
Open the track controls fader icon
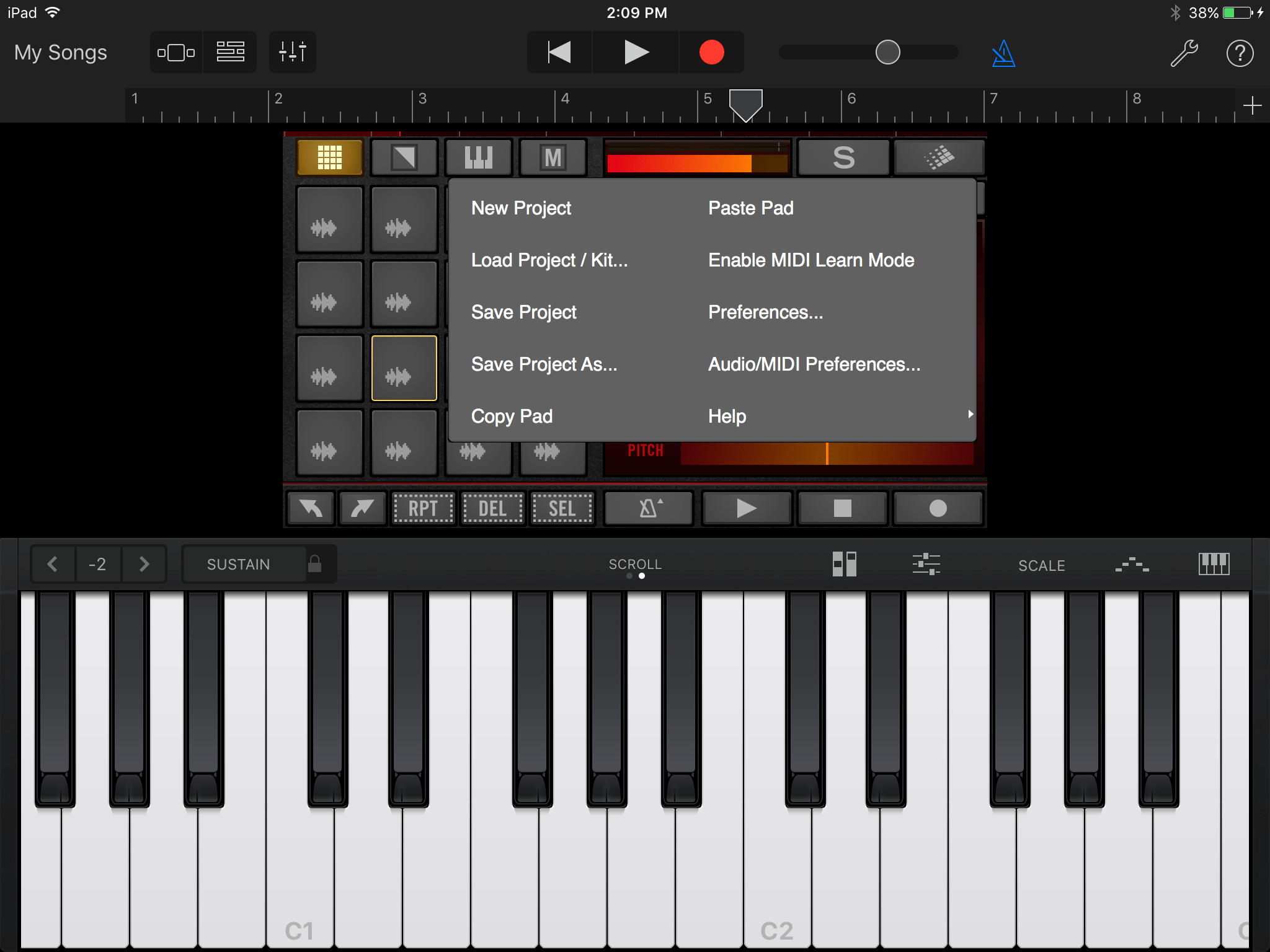[x=291, y=52]
